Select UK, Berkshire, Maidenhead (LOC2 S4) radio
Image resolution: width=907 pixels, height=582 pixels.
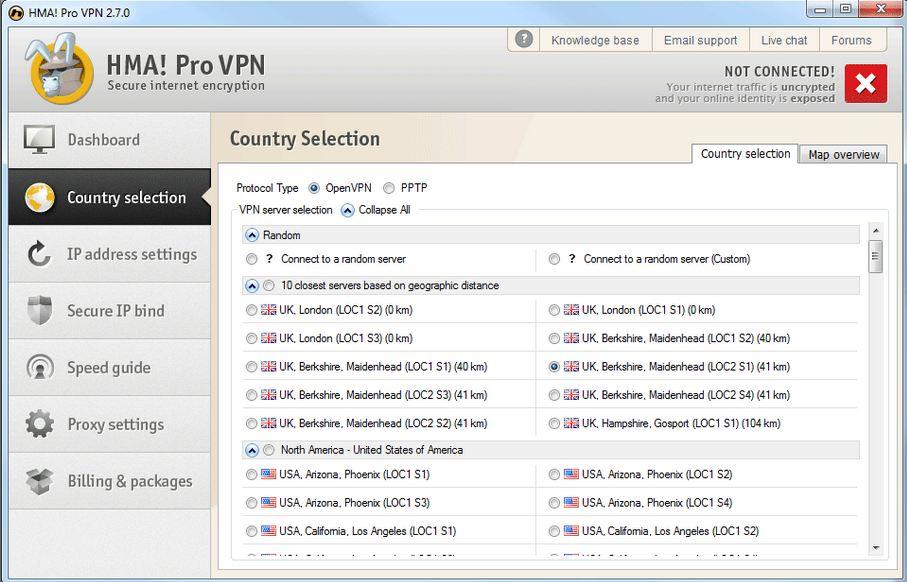(554, 395)
